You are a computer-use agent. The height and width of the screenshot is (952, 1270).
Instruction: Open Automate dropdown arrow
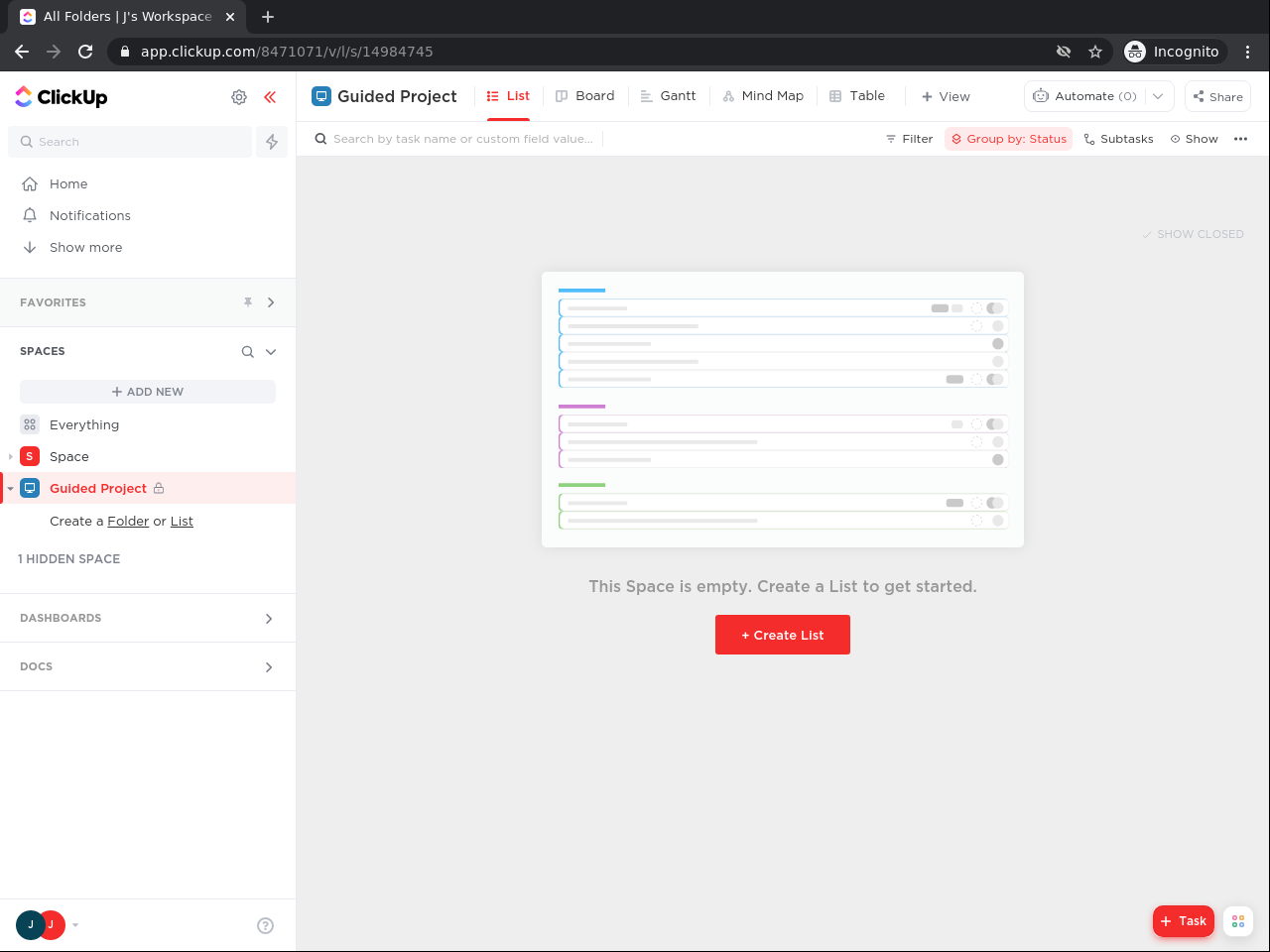1158,96
